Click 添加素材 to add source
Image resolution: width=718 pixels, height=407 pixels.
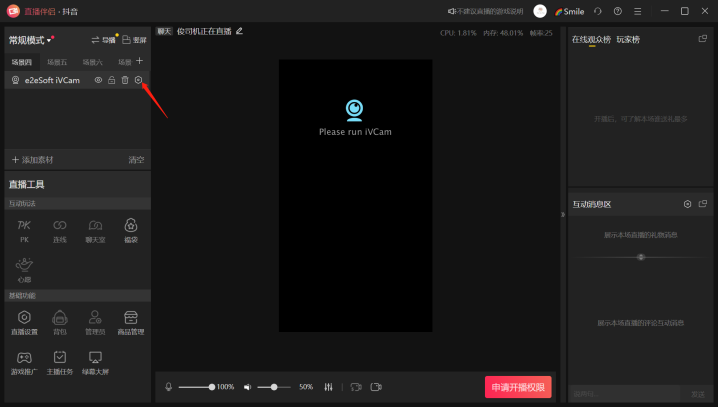[x=33, y=160]
